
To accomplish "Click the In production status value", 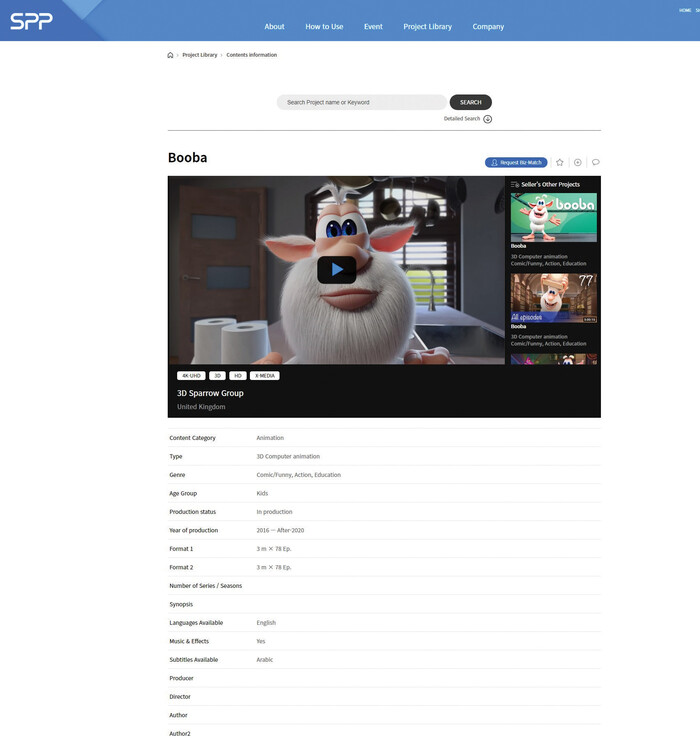I will (274, 512).
